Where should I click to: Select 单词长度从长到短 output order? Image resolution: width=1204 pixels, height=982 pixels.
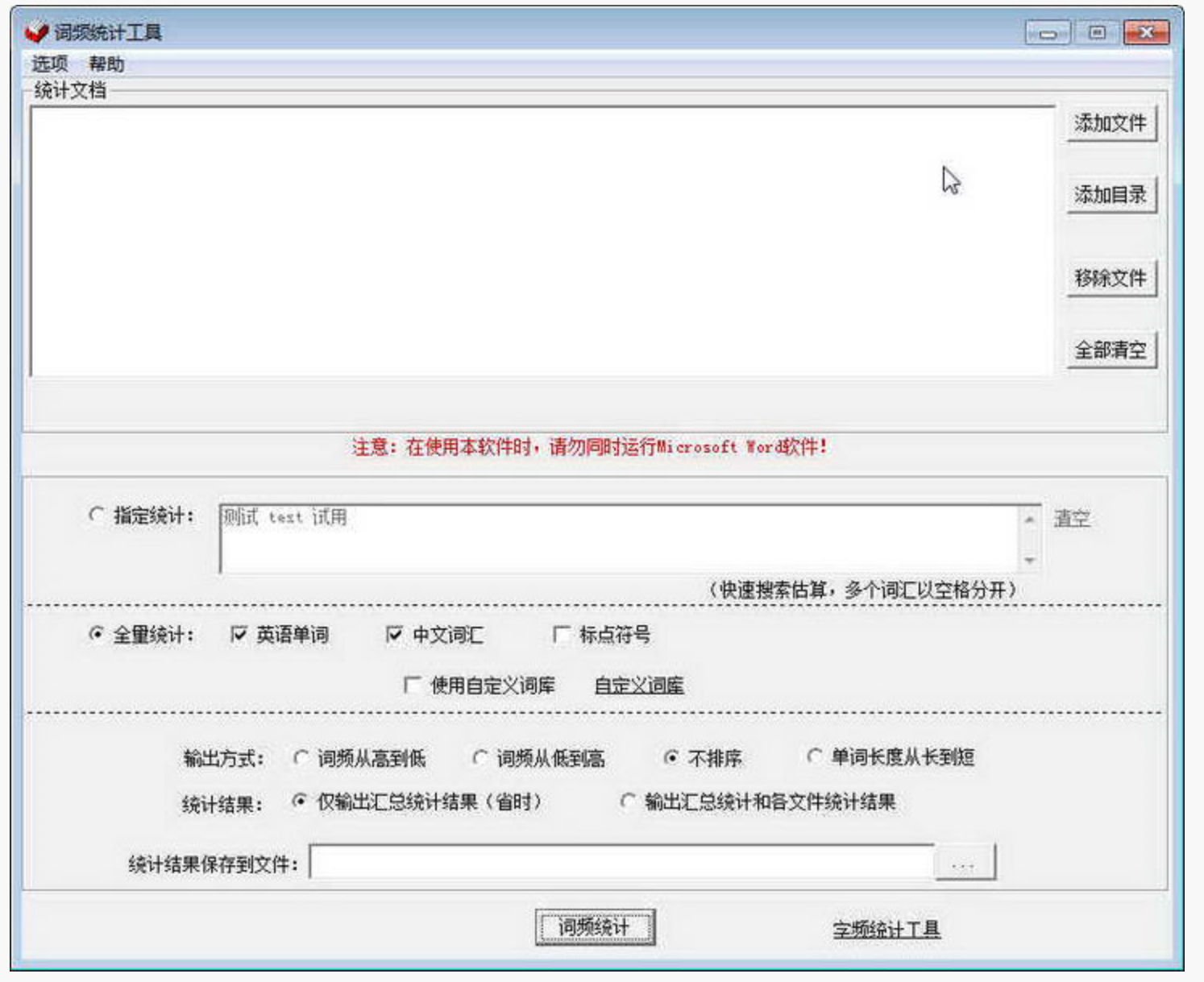[815, 756]
